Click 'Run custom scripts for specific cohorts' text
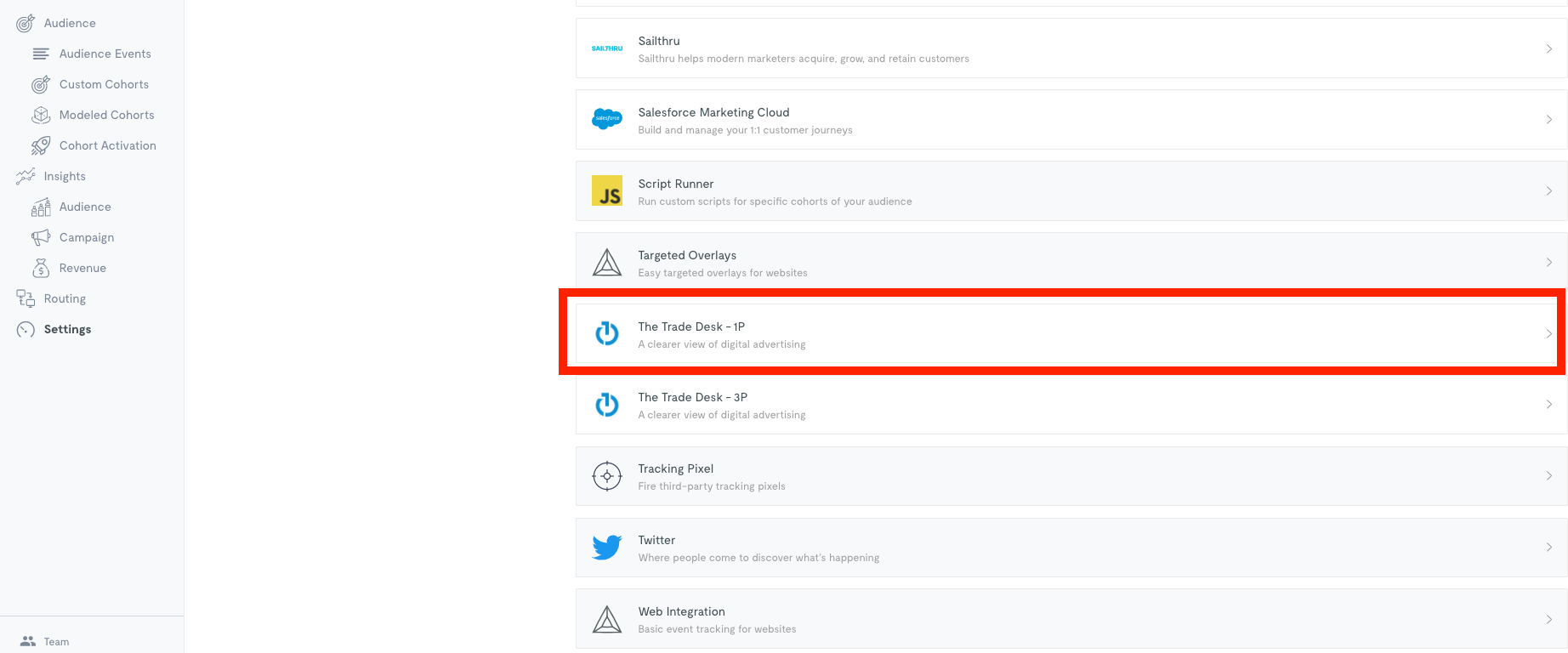The width and height of the screenshot is (1568, 653). [775, 202]
